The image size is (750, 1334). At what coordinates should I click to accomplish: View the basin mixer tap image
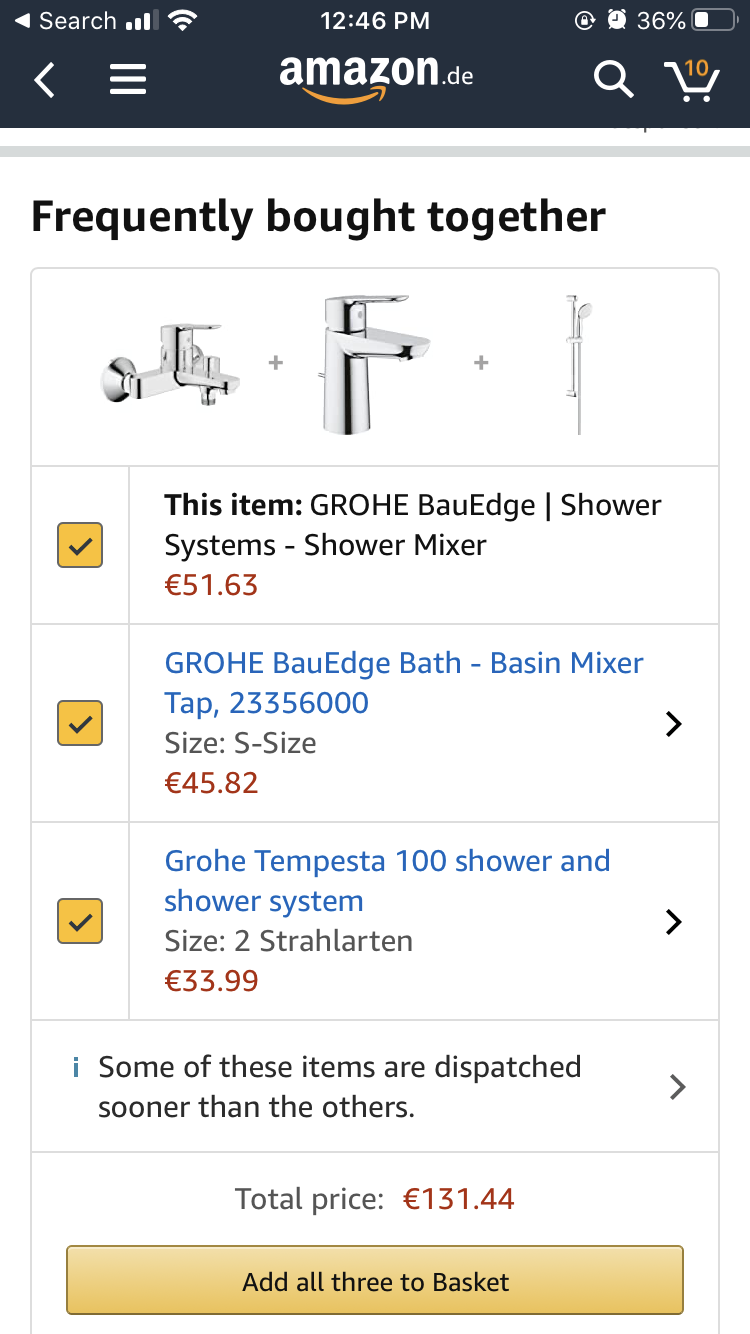pyautogui.click(x=373, y=364)
